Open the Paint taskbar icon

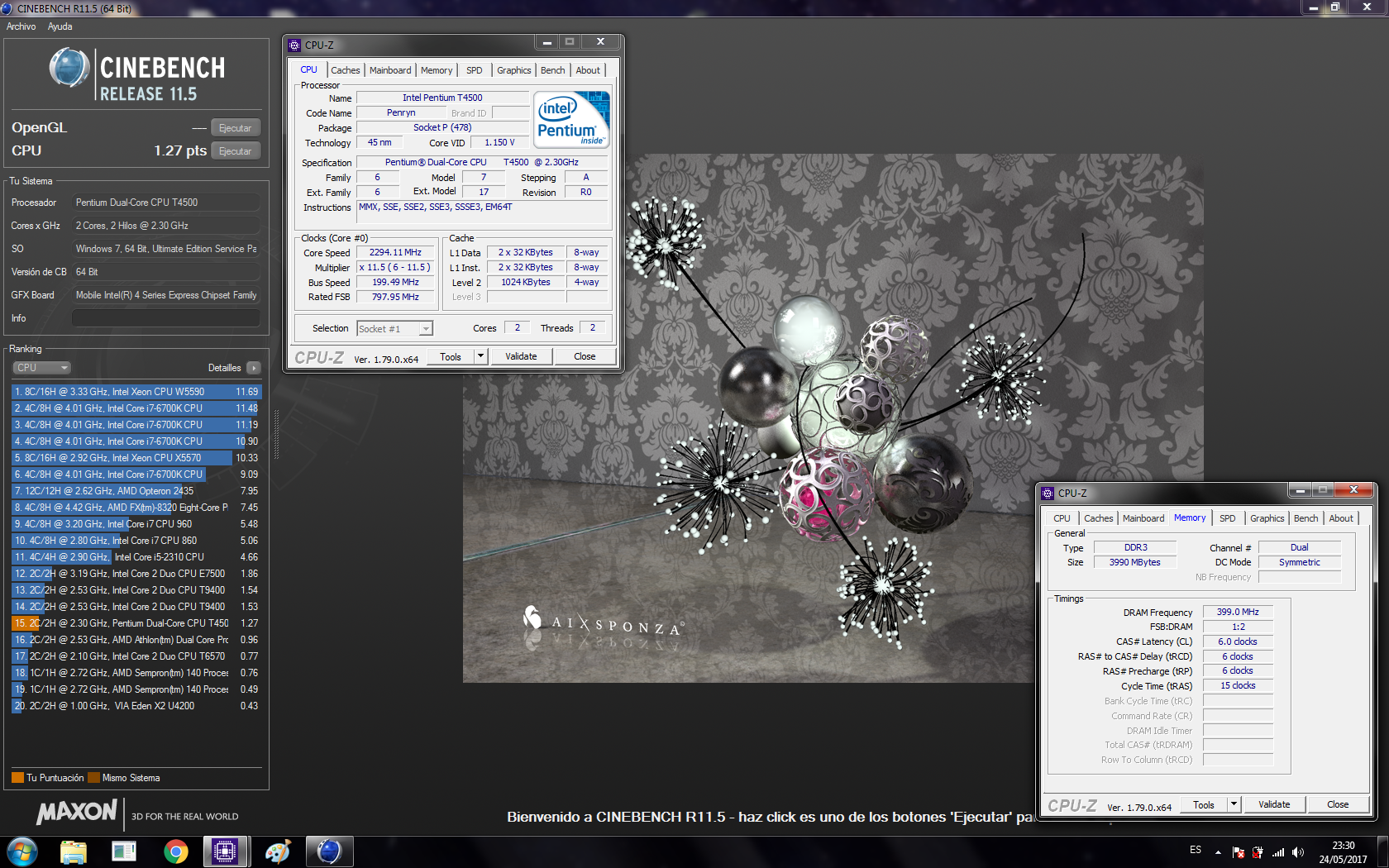coord(278,851)
